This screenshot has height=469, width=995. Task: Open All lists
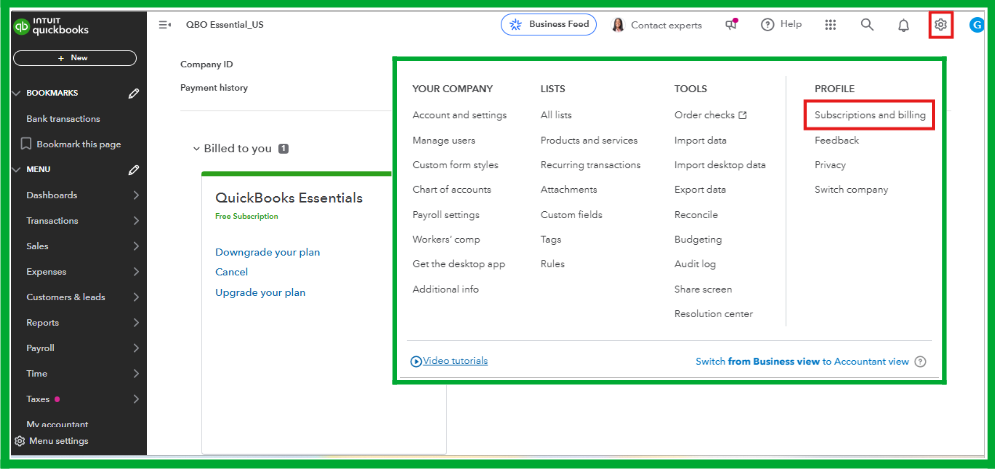point(556,116)
